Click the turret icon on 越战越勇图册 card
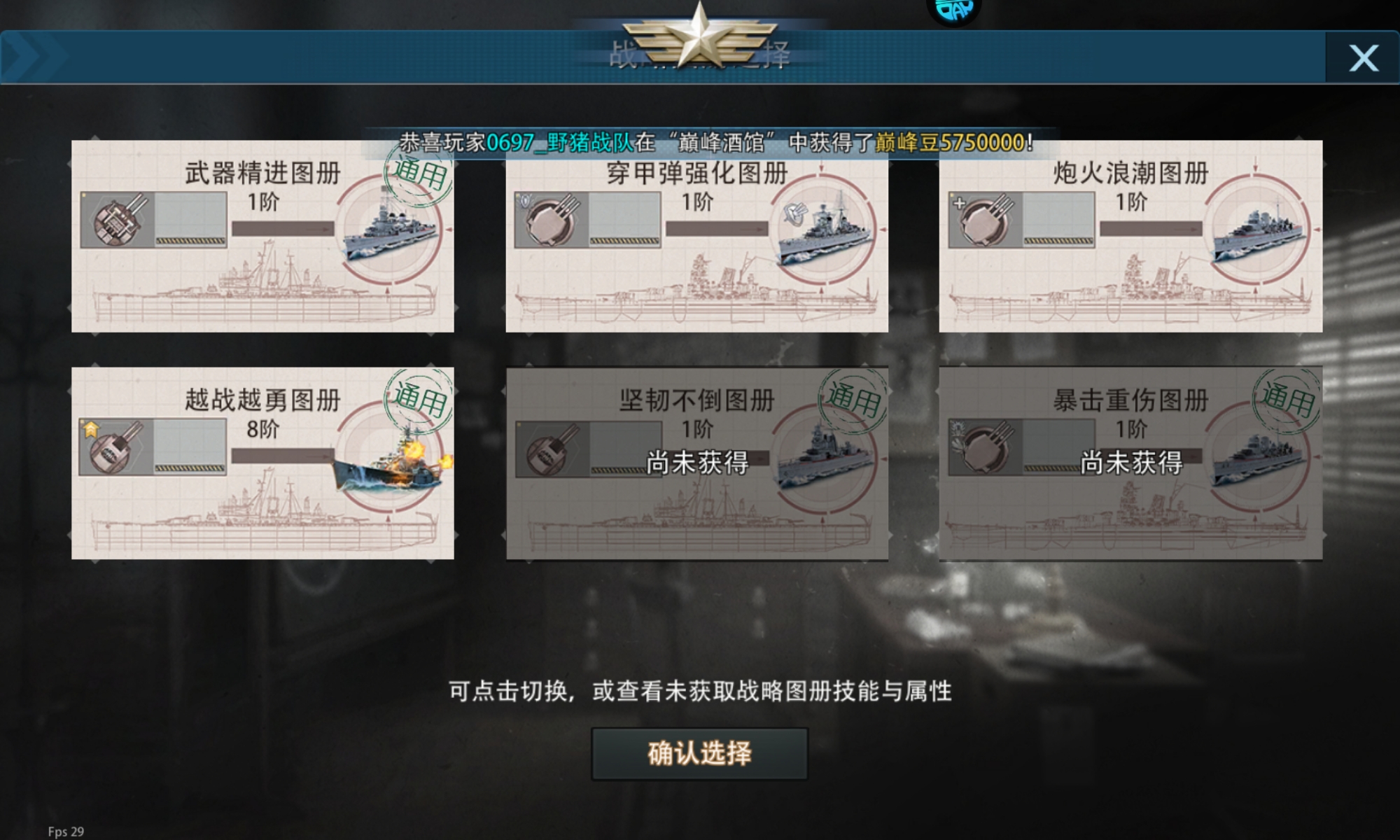The height and width of the screenshot is (840, 1400). (x=117, y=447)
